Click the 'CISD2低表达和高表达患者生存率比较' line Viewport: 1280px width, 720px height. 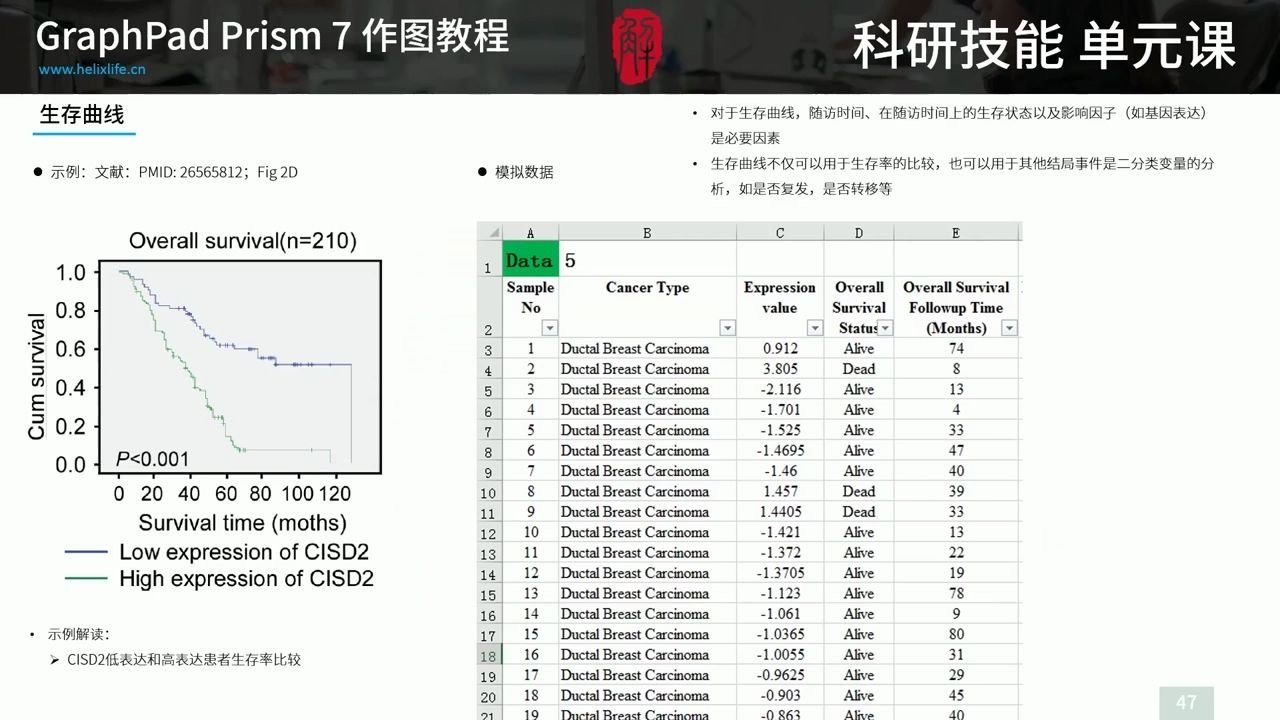[184, 659]
